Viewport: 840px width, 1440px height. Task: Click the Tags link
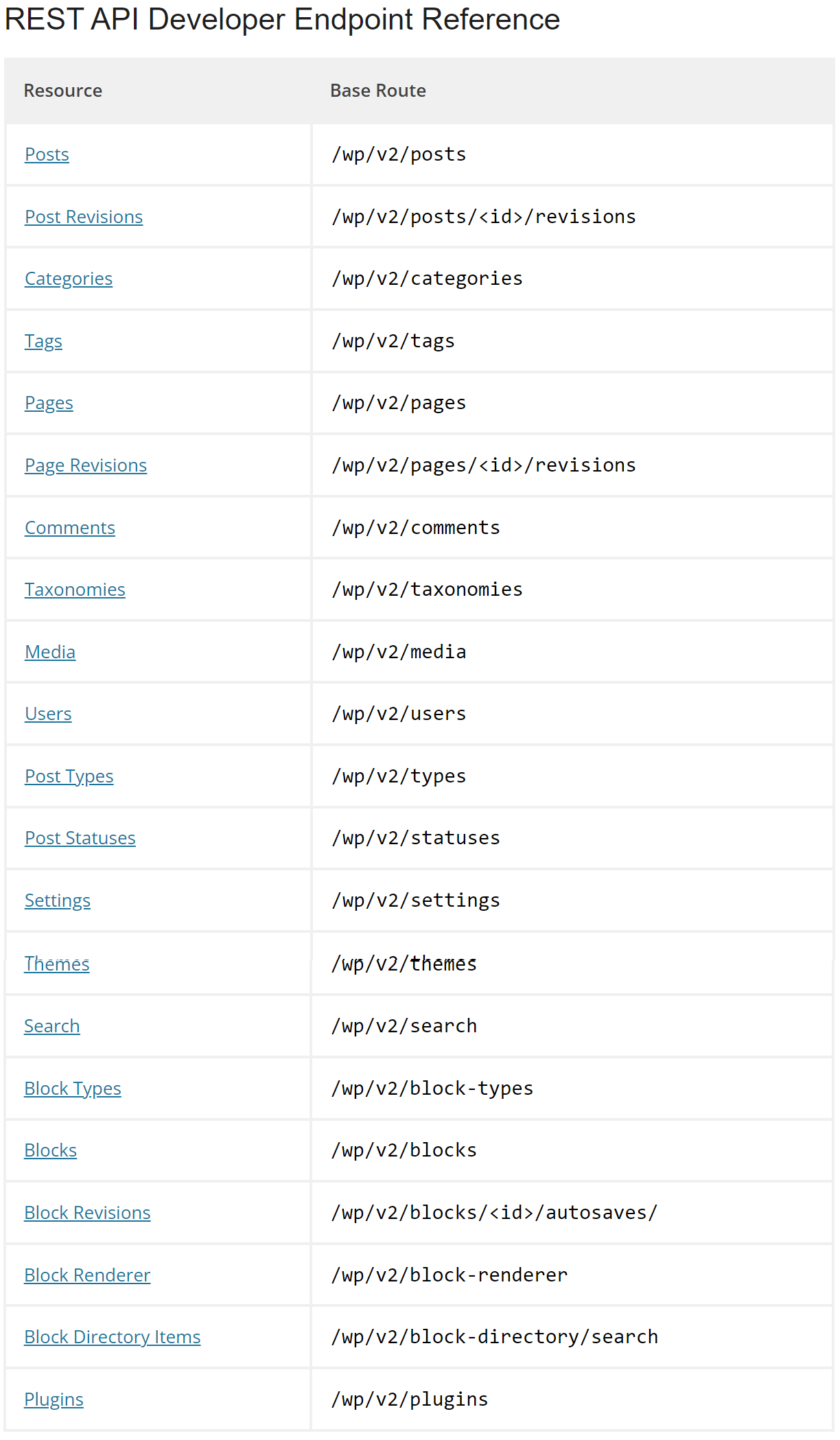click(43, 341)
